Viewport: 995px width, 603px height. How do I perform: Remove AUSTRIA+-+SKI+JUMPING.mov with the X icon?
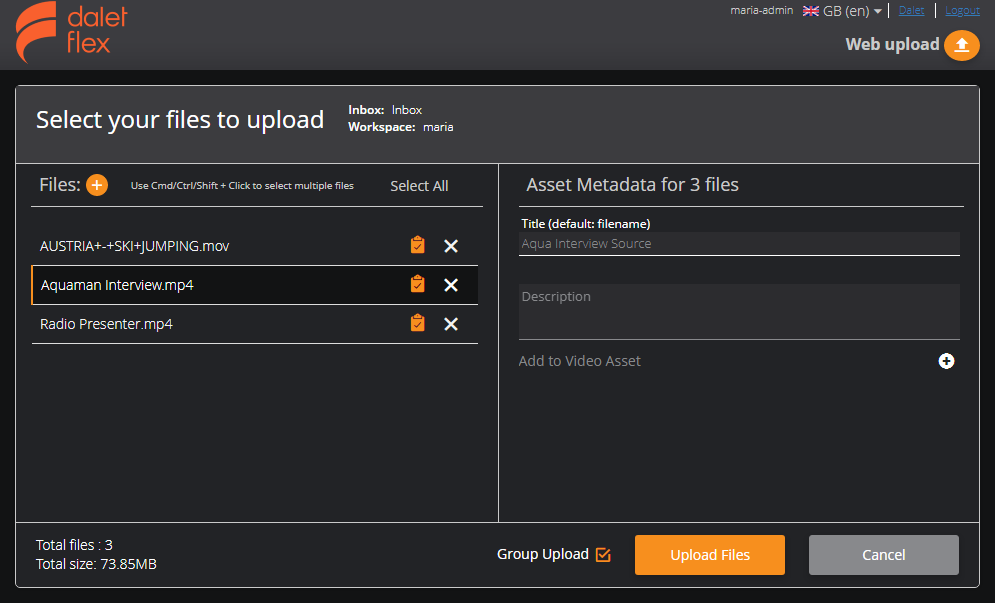[451, 245]
